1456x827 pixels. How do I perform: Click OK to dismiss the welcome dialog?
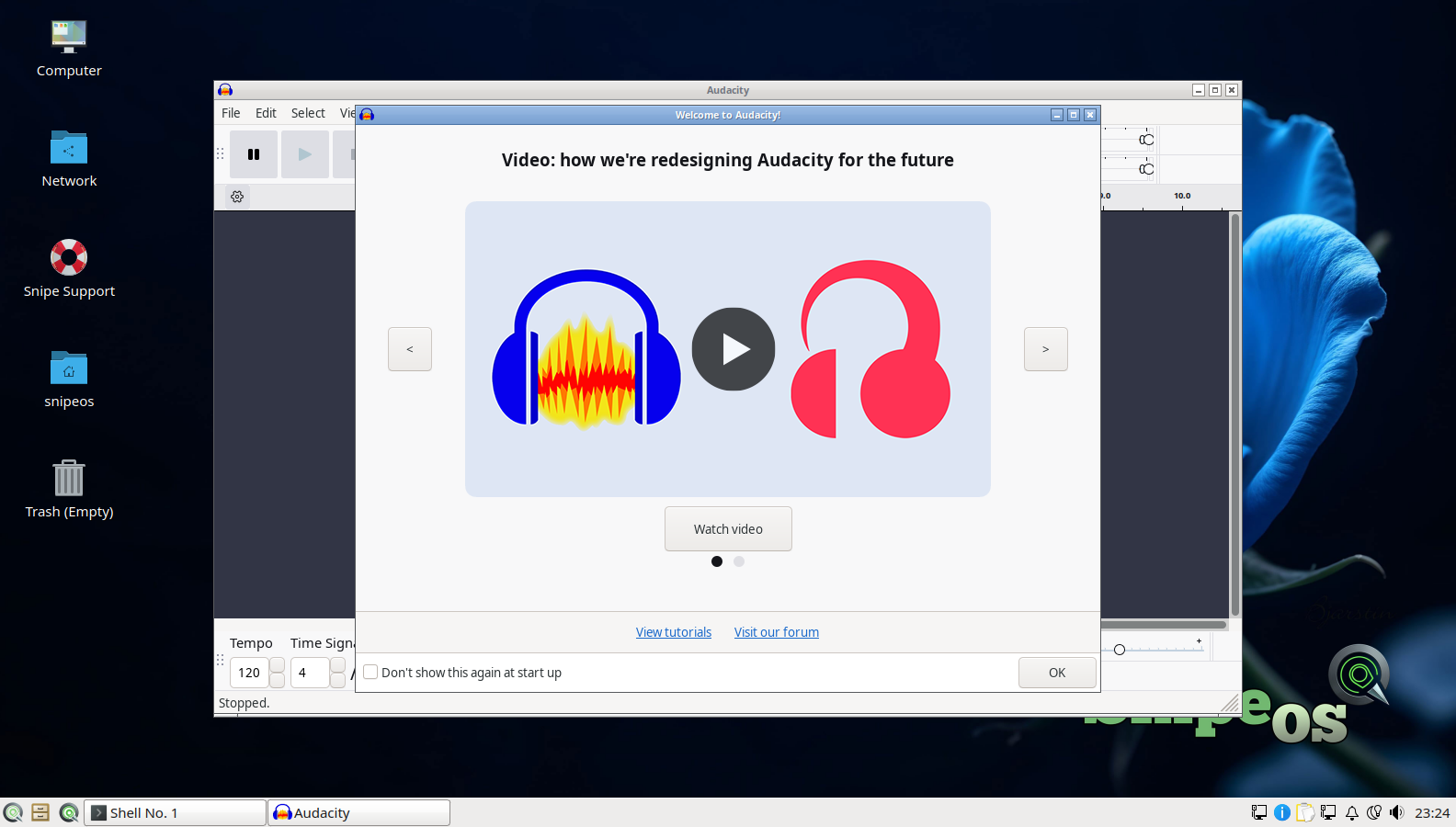coord(1057,673)
